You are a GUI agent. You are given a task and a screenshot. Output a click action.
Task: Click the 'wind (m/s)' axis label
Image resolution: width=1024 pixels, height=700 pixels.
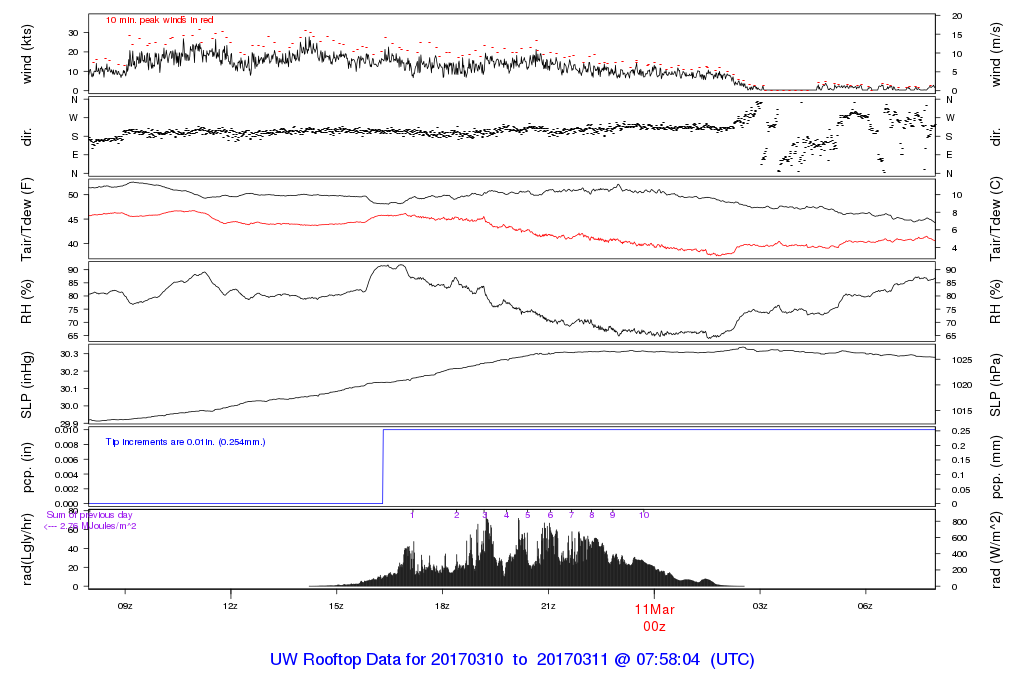(x=995, y=54)
